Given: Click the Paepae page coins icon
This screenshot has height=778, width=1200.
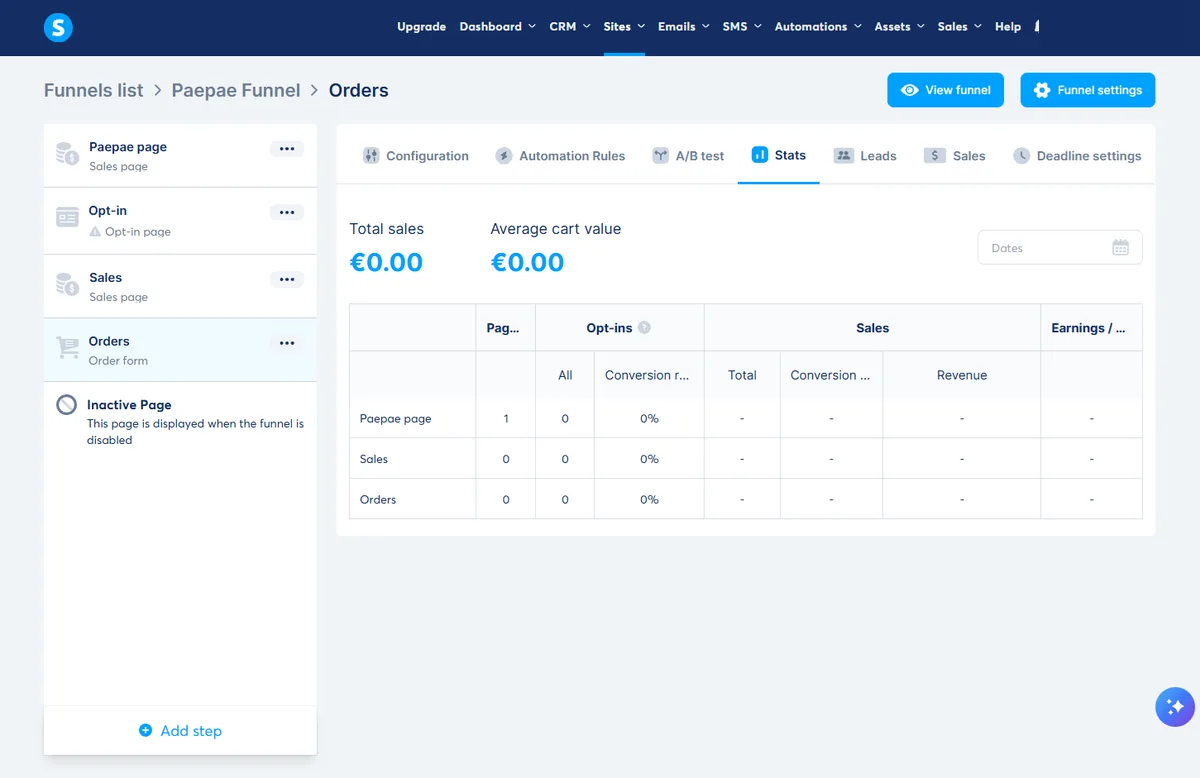Looking at the screenshot, I should click(67, 154).
